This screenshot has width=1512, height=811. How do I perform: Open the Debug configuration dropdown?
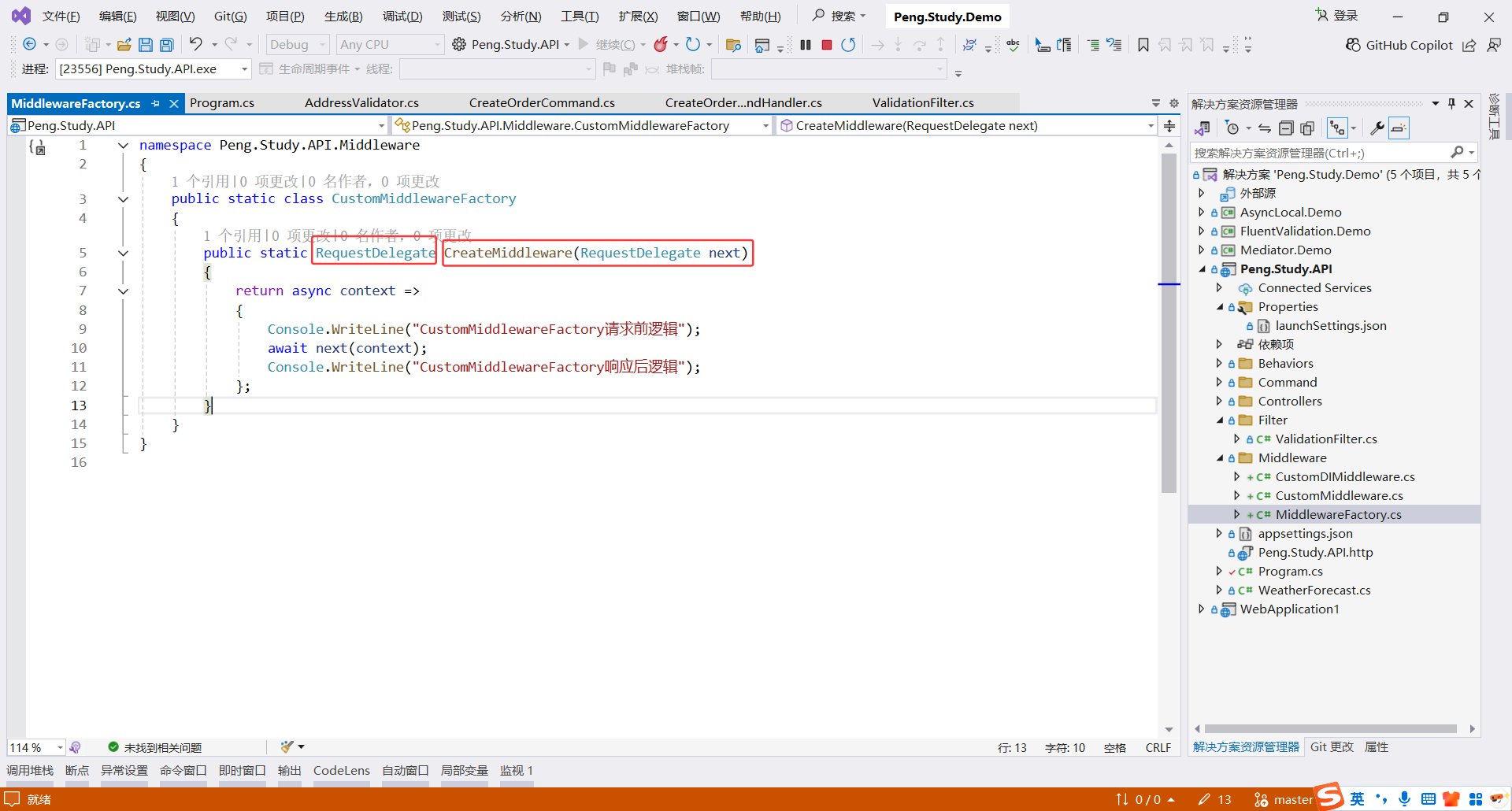[x=297, y=45]
